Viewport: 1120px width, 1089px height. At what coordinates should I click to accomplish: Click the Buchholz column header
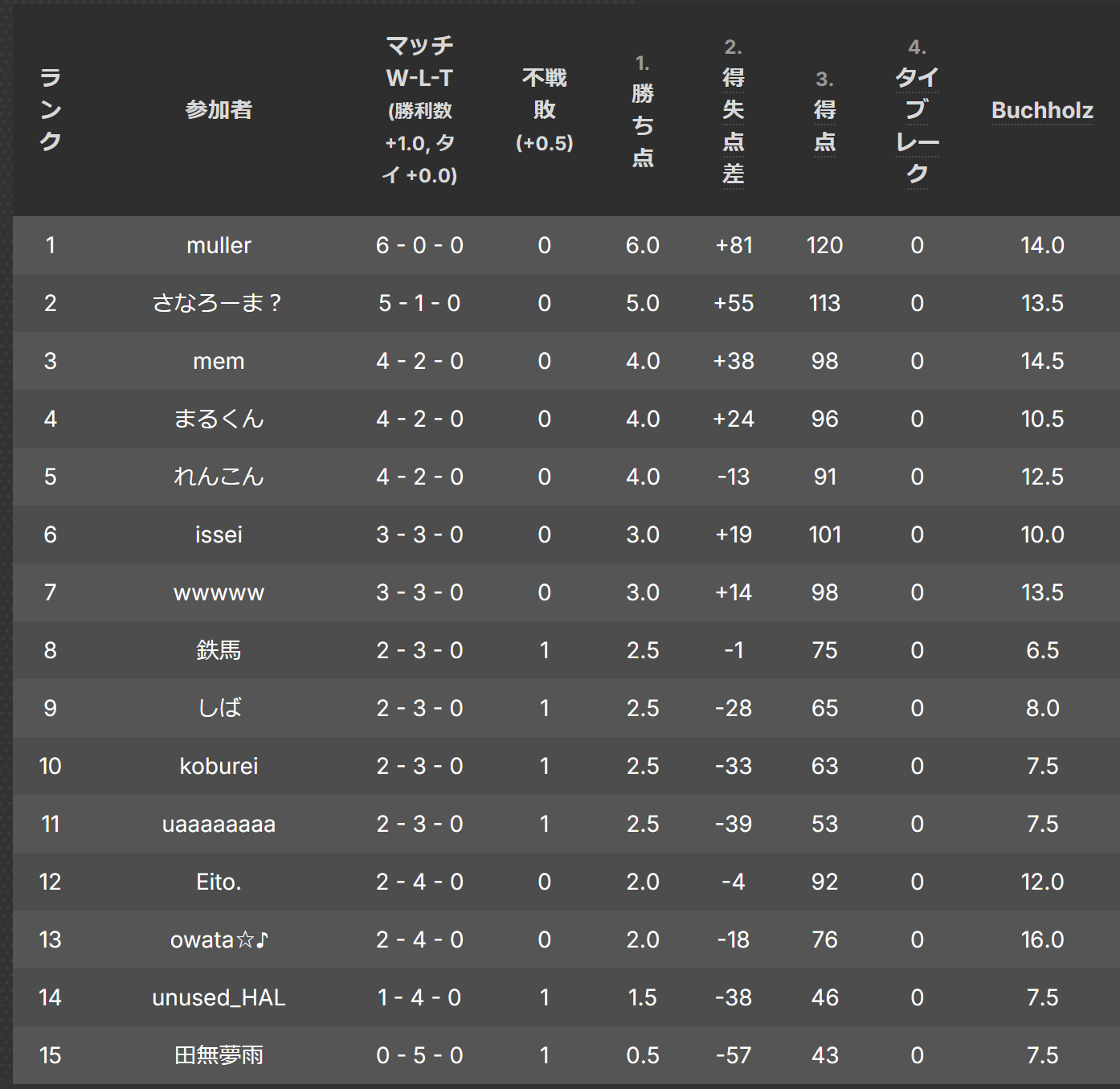(x=1042, y=110)
